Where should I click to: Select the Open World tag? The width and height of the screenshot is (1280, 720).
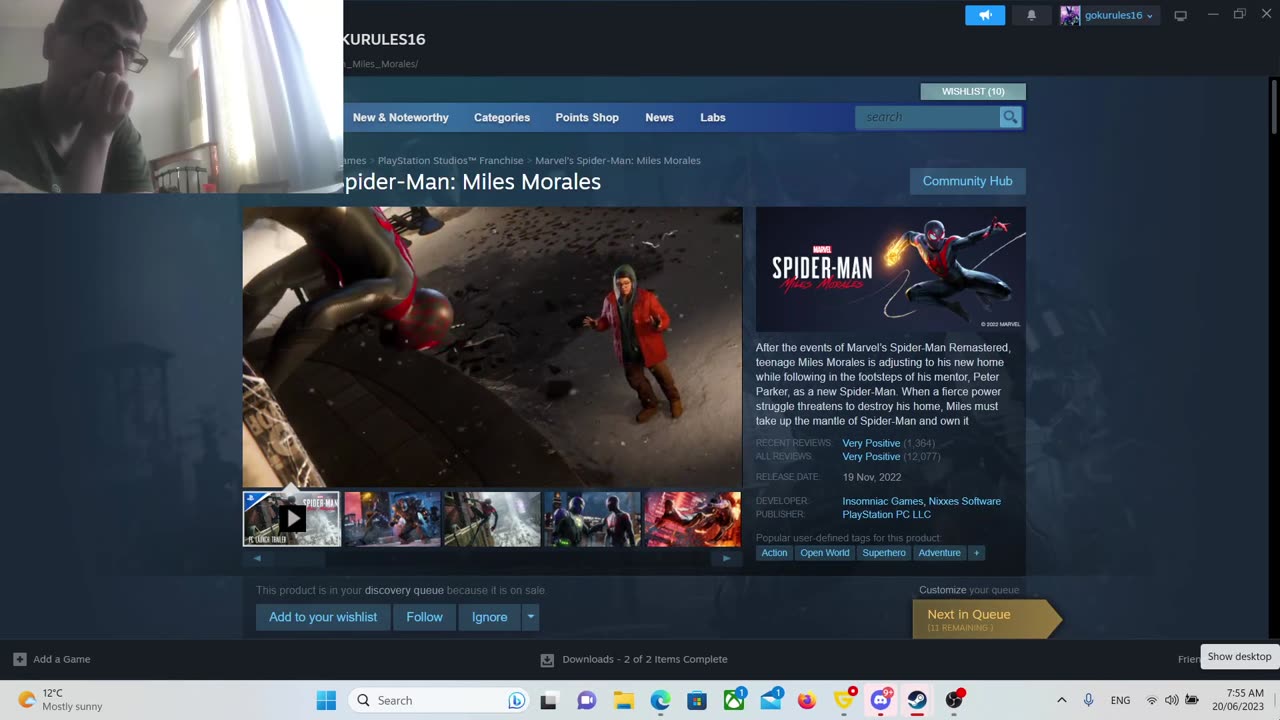(x=825, y=553)
